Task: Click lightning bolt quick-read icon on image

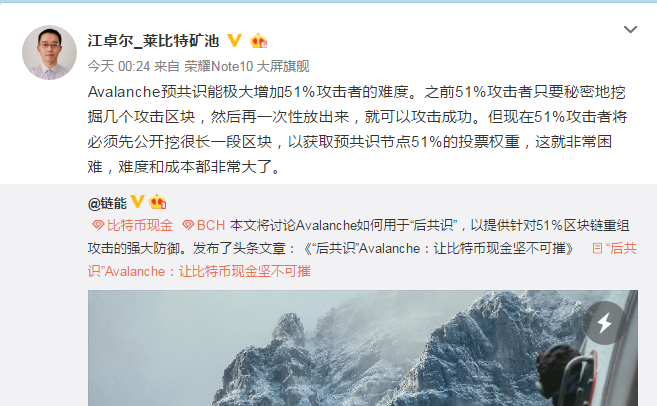Action: (605, 323)
